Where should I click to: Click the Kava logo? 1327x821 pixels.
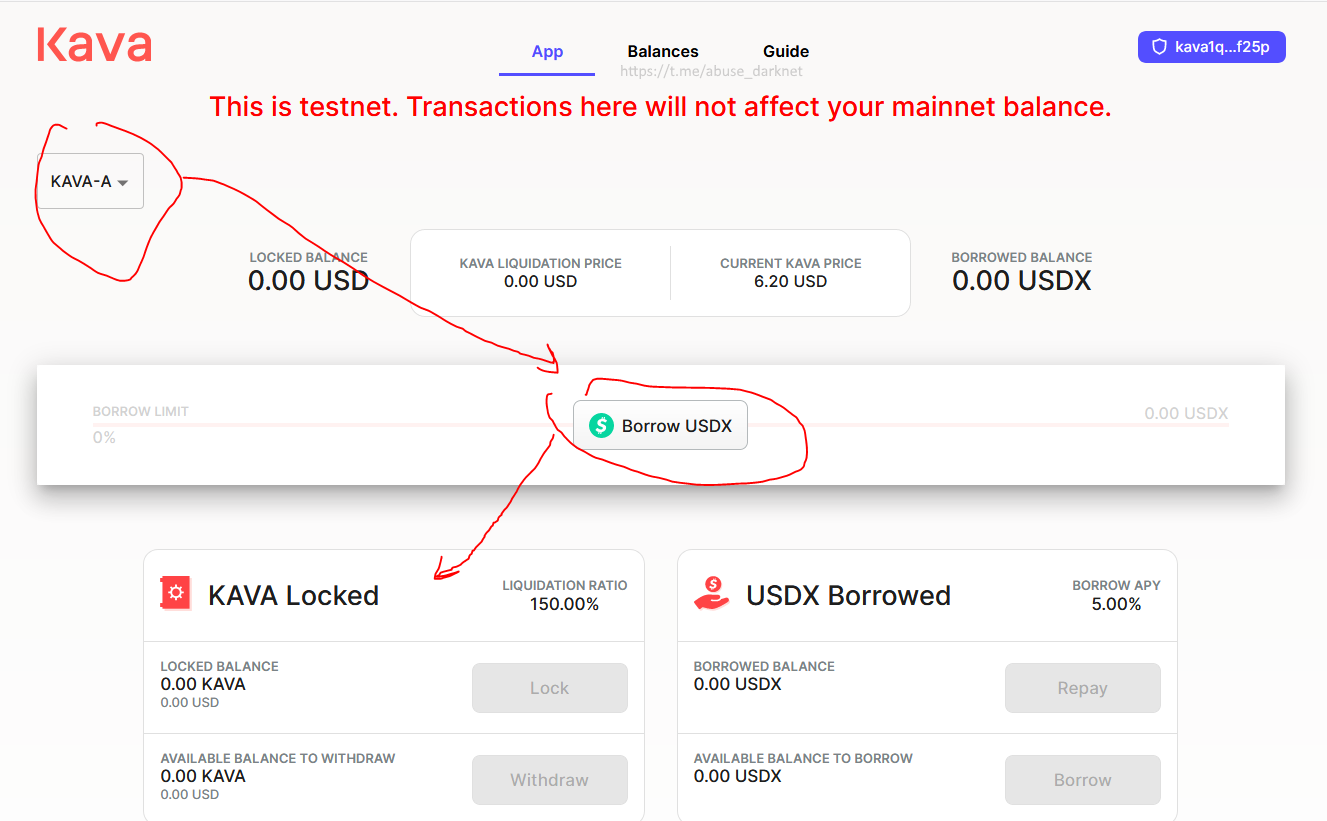tap(94, 46)
